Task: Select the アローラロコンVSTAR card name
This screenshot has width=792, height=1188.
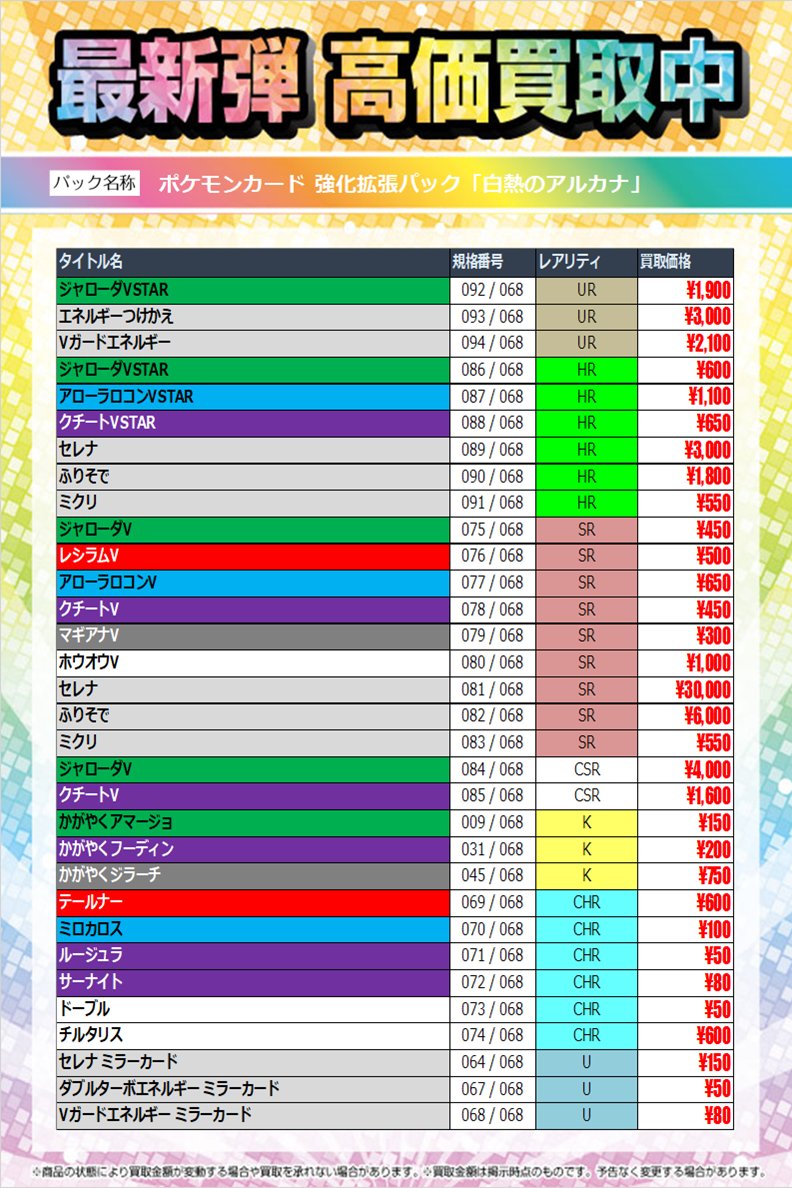Action: tap(126, 396)
